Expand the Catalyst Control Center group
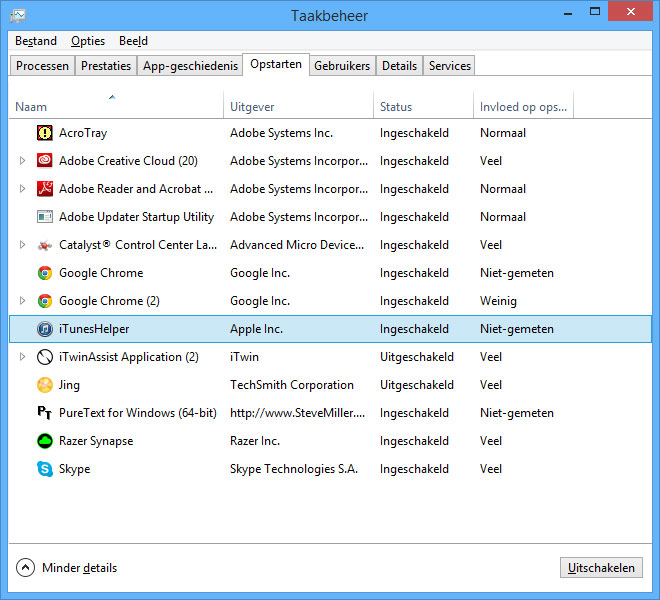Image resolution: width=660 pixels, height=600 pixels. 23,245
